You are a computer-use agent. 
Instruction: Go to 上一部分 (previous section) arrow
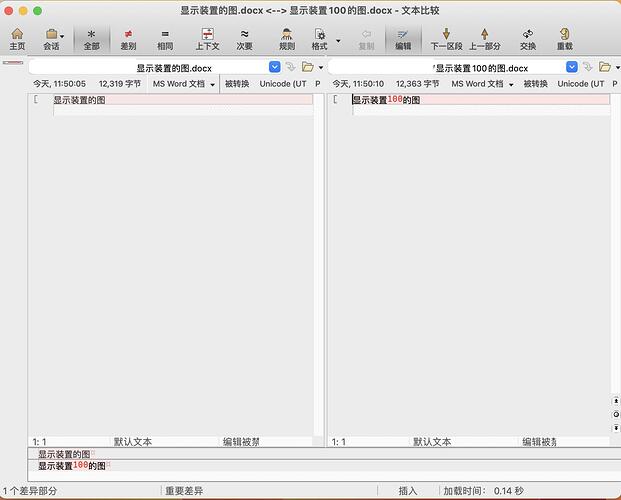coord(485,39)
